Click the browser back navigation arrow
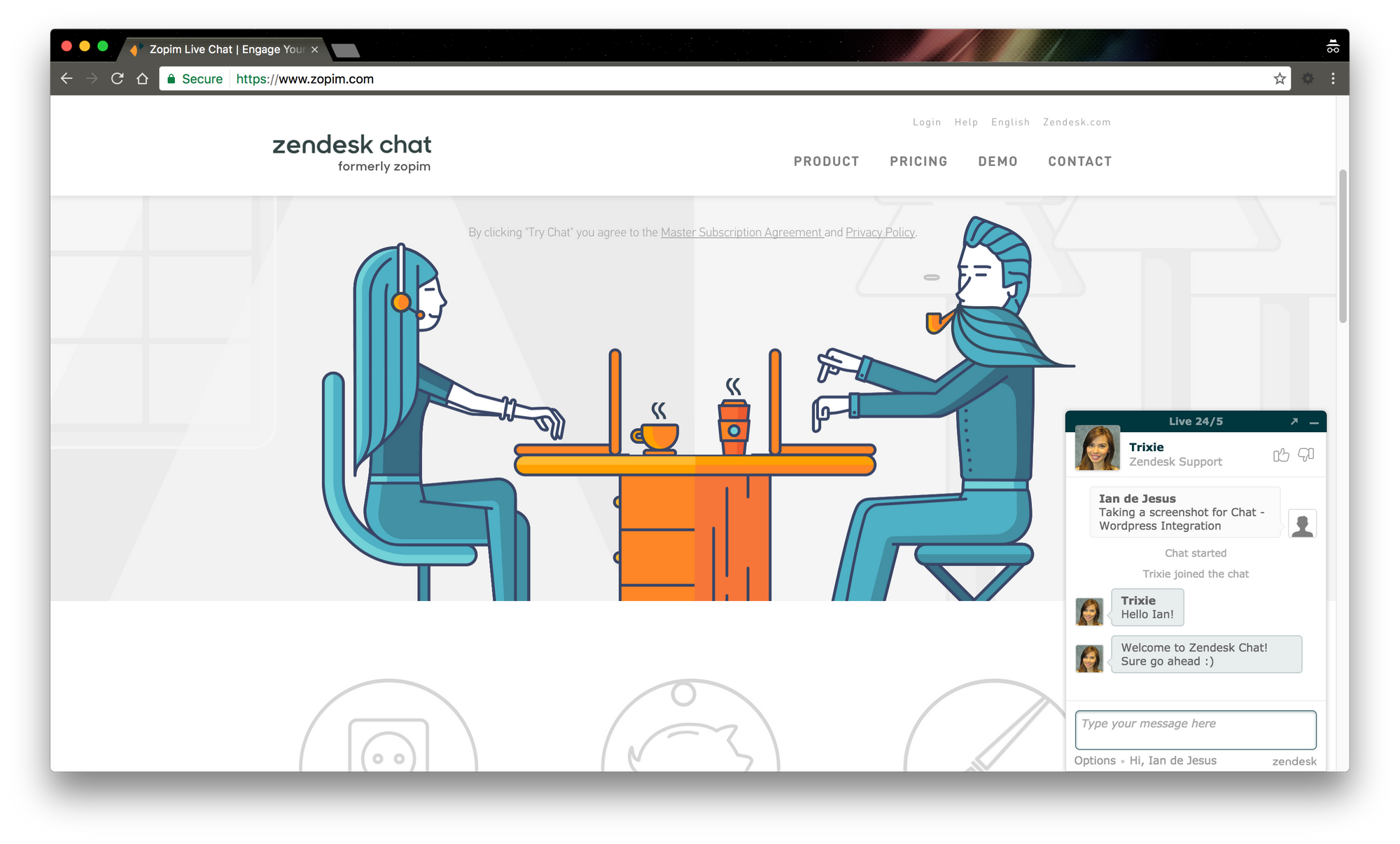Image resolution: width=1400 pixels, height=844 pixels. coord(67,78)
